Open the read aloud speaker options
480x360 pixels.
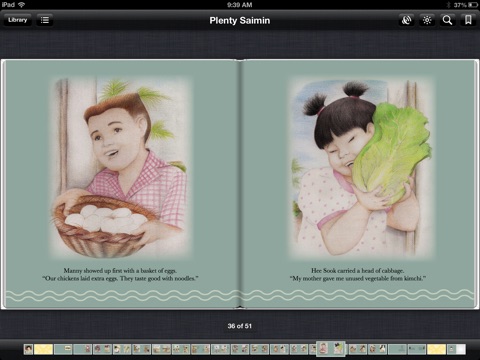pyautogui.click(x=406, y=20)
